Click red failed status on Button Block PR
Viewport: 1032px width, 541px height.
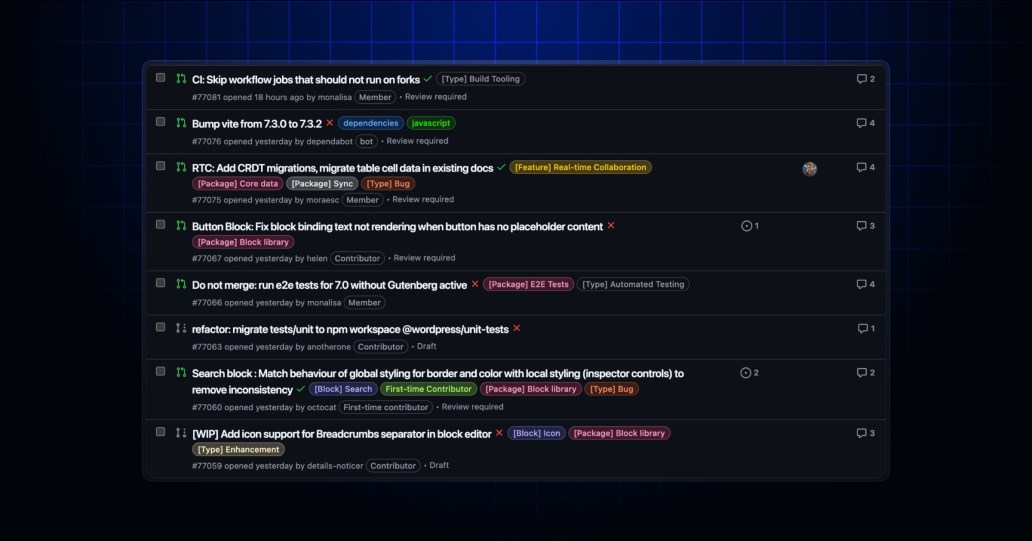(611, 226)
